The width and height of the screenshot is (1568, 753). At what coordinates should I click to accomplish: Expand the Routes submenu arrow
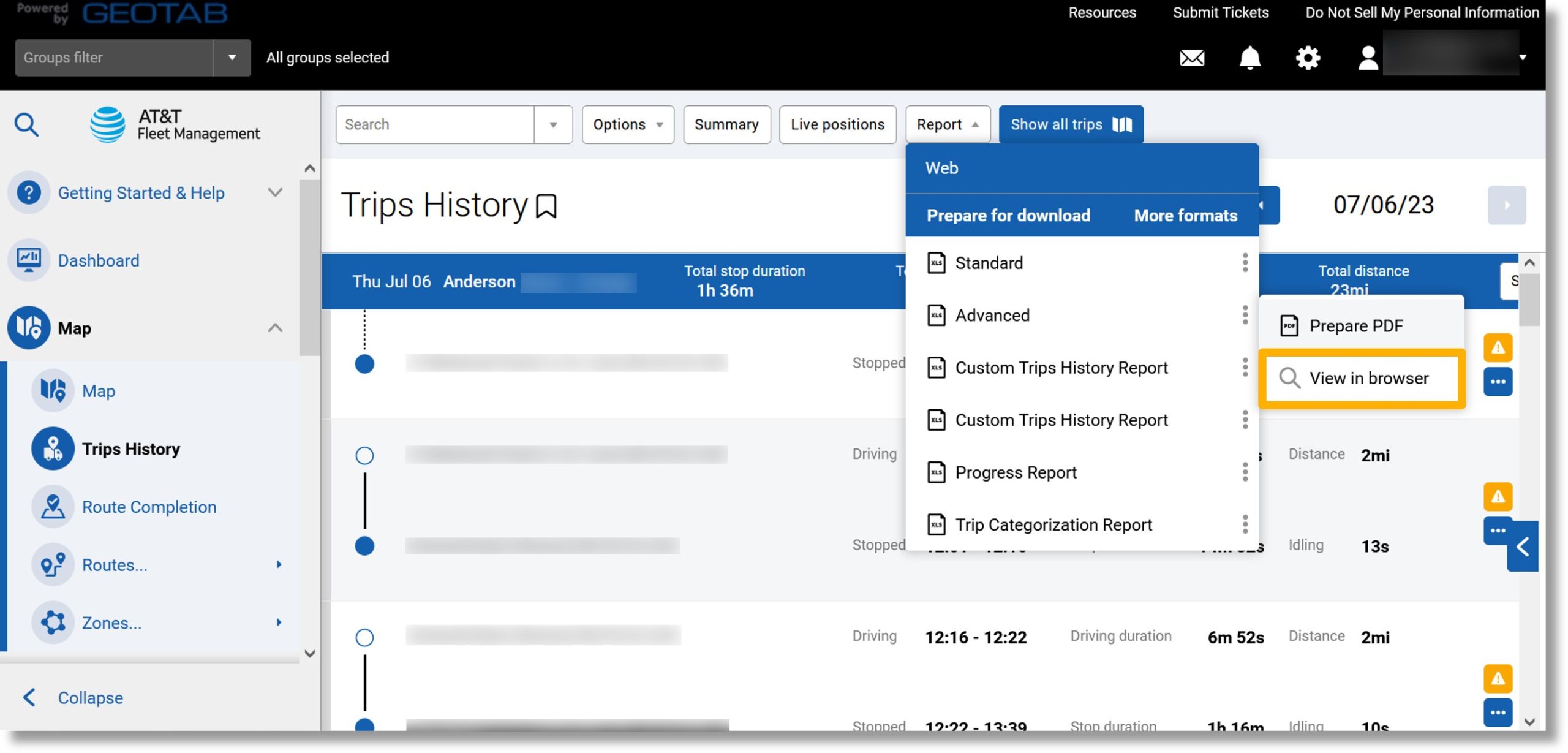279,564
